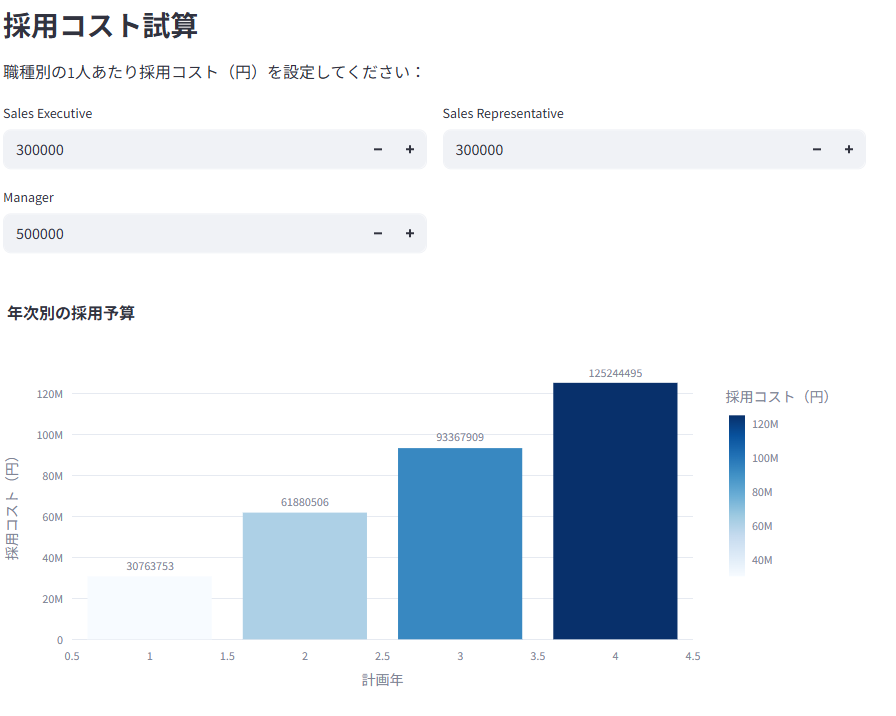This screenshot has width=896, height=716.
Task: Click the 120M label on the color legend
Action: tap(765, 424)
